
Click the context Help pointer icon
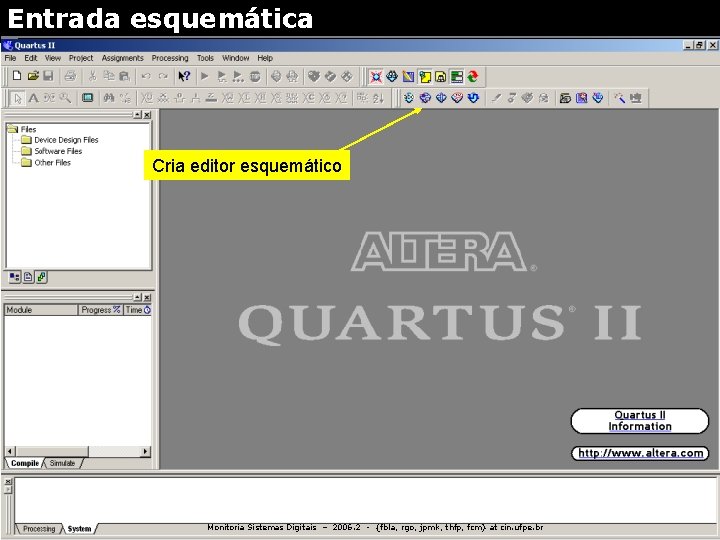click(184, 76)
